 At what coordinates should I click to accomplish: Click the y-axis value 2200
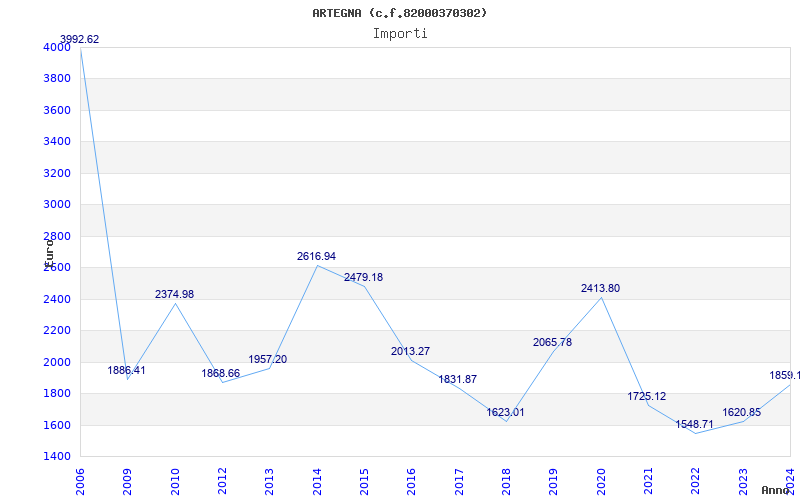point(57,331)
